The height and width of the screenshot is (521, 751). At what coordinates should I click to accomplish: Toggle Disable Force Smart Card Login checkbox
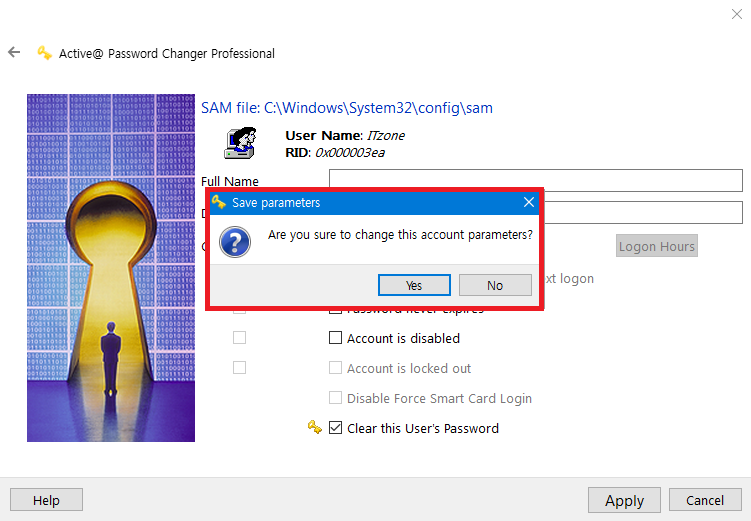[x=335, y=398]
